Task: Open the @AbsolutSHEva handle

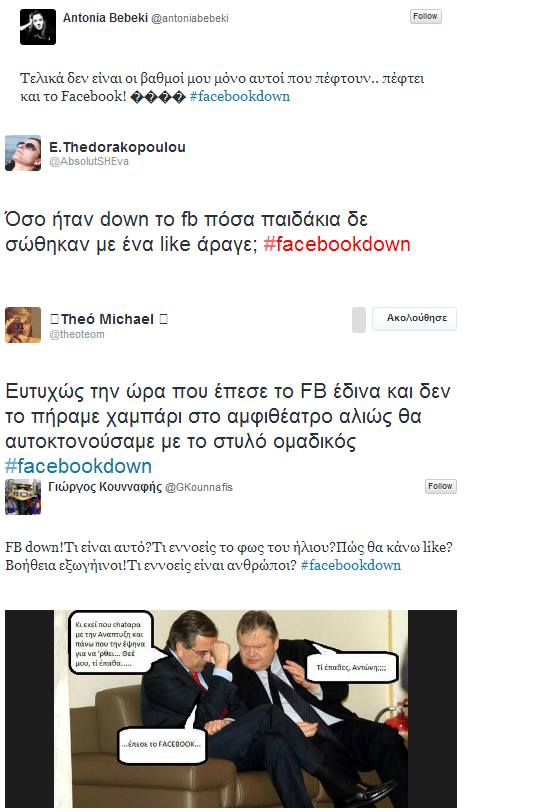Action: (x=89, y=162)
